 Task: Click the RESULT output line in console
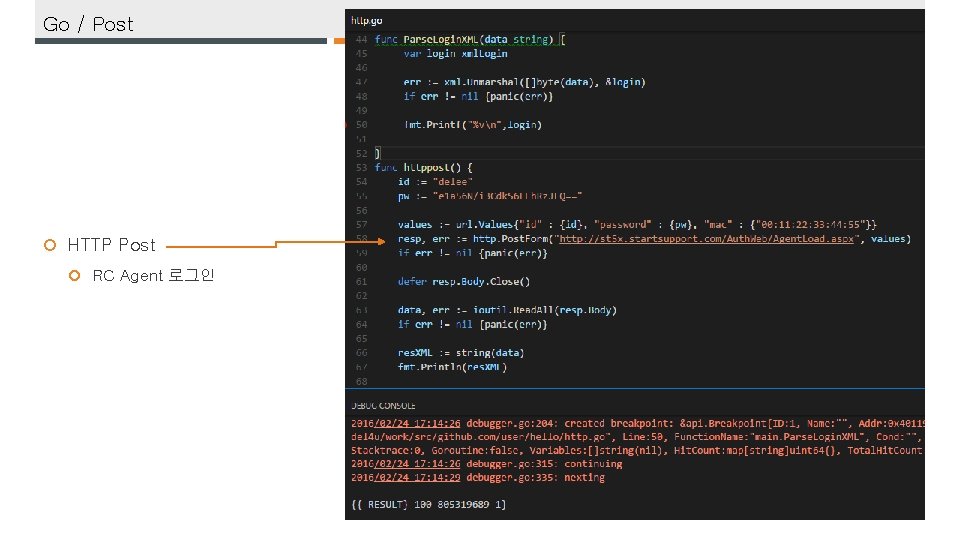click(x=429, y=504)
